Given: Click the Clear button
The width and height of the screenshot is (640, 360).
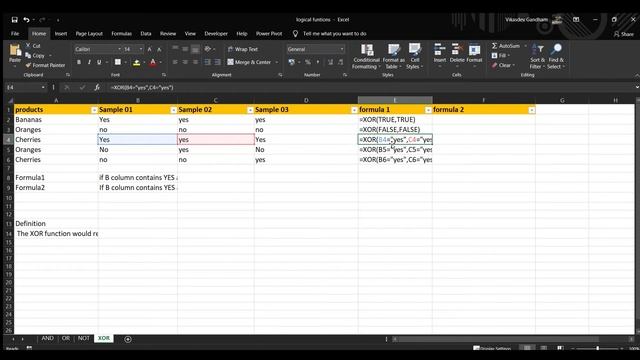Looking at the screenshot, I should [x=501, y=65].
